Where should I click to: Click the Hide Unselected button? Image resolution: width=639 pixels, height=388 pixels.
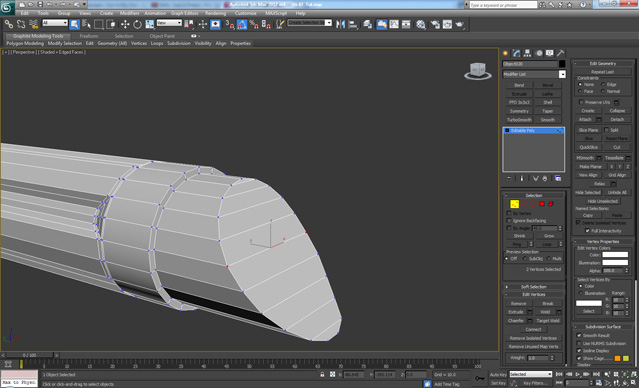(x=602, y=201)
